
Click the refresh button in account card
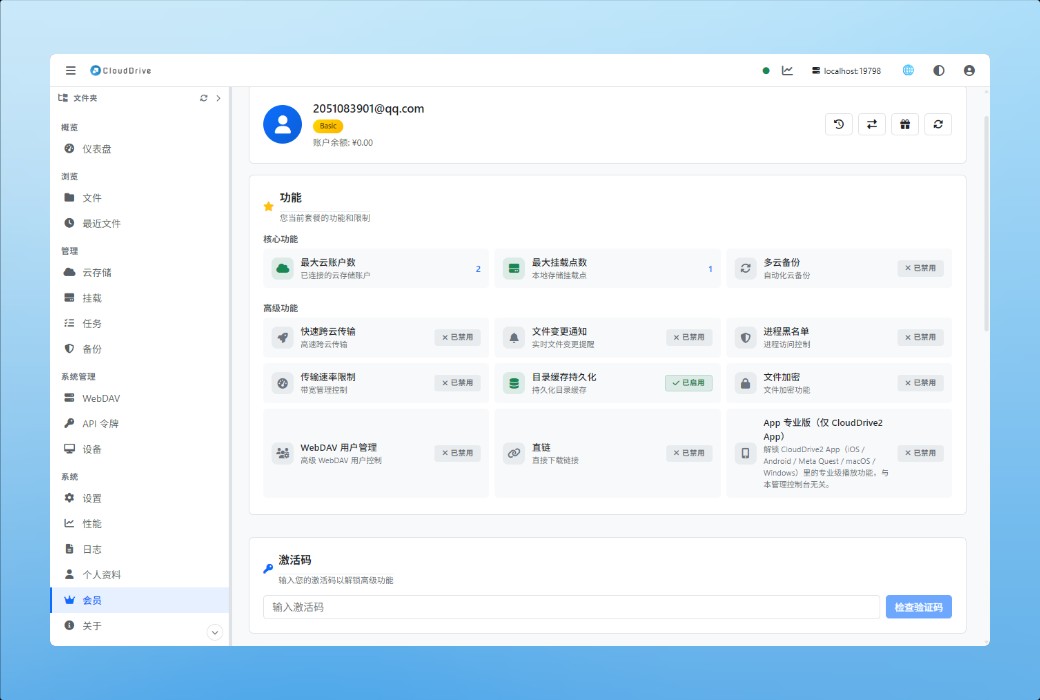(939, 124)
